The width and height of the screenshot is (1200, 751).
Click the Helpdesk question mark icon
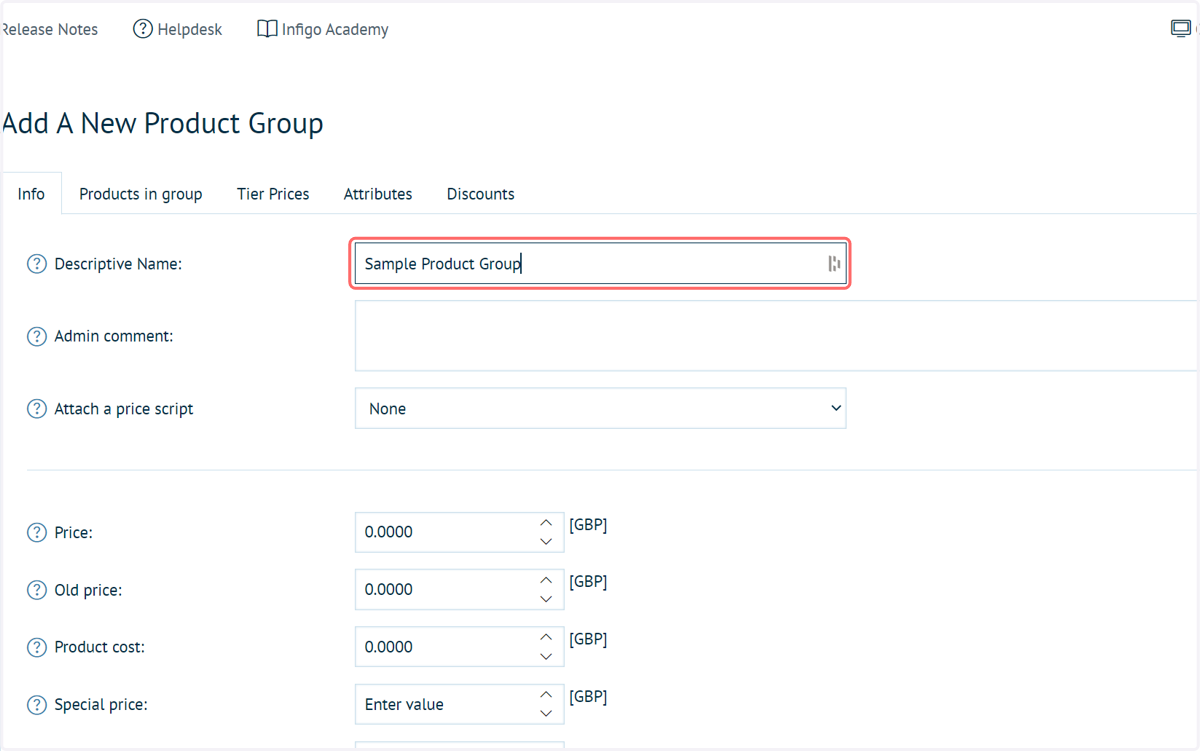pyautogui.click(x=143, y=29)
